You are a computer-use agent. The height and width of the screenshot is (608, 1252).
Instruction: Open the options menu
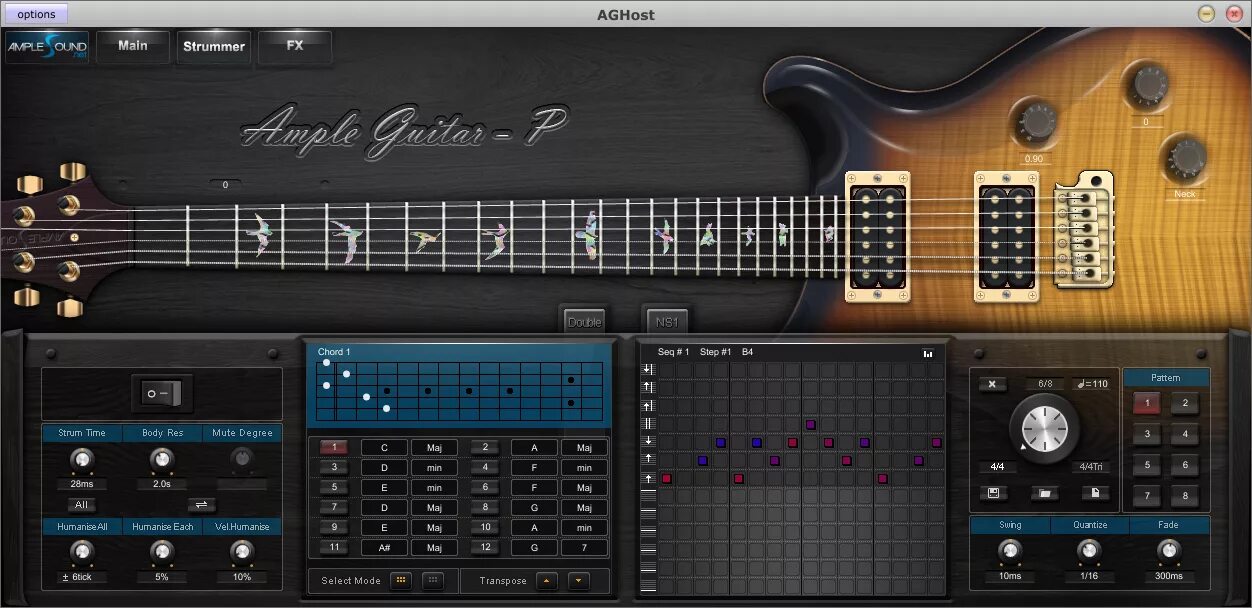coord(36,14)
